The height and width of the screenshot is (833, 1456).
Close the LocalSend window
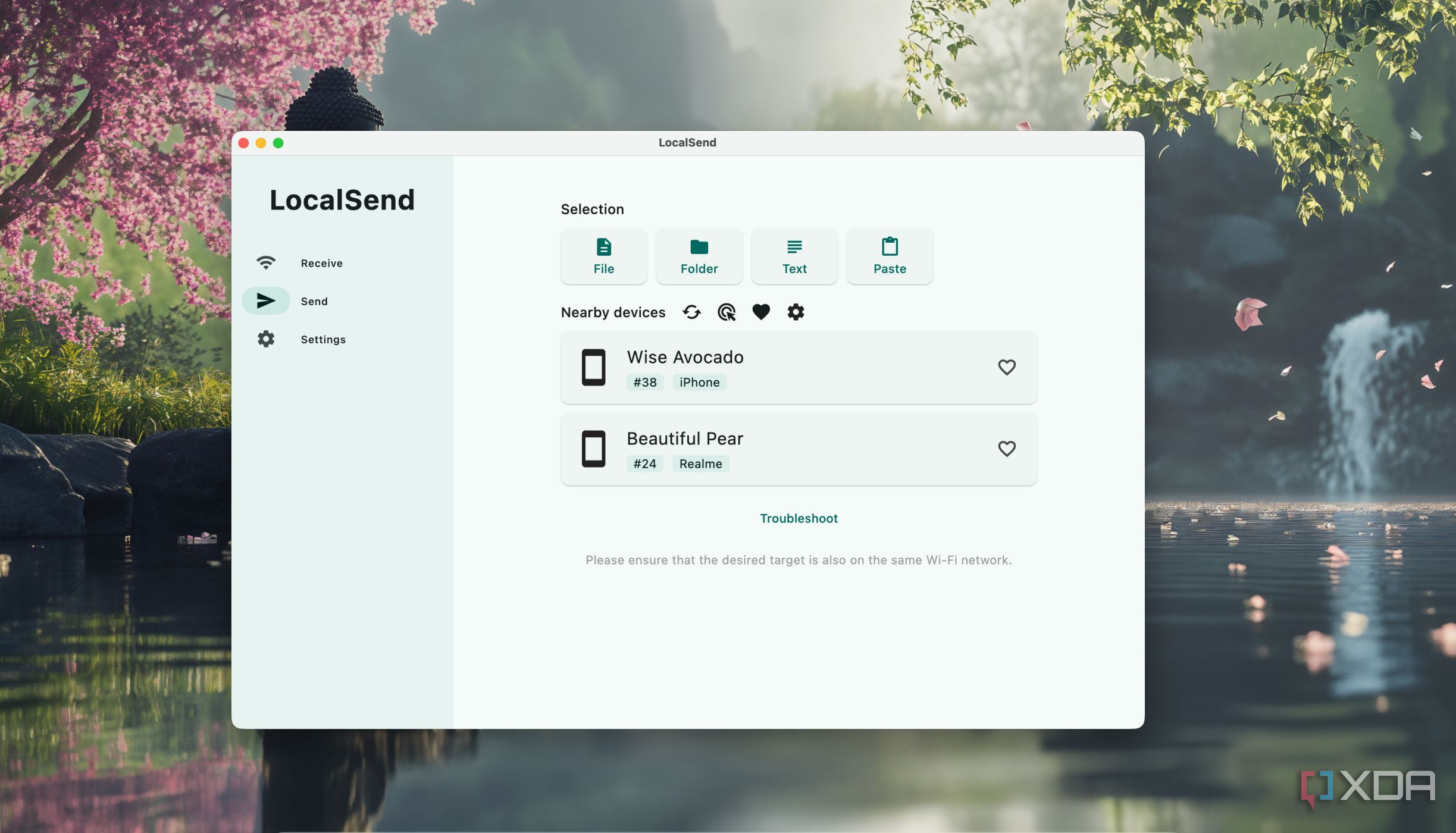(243, 143)
